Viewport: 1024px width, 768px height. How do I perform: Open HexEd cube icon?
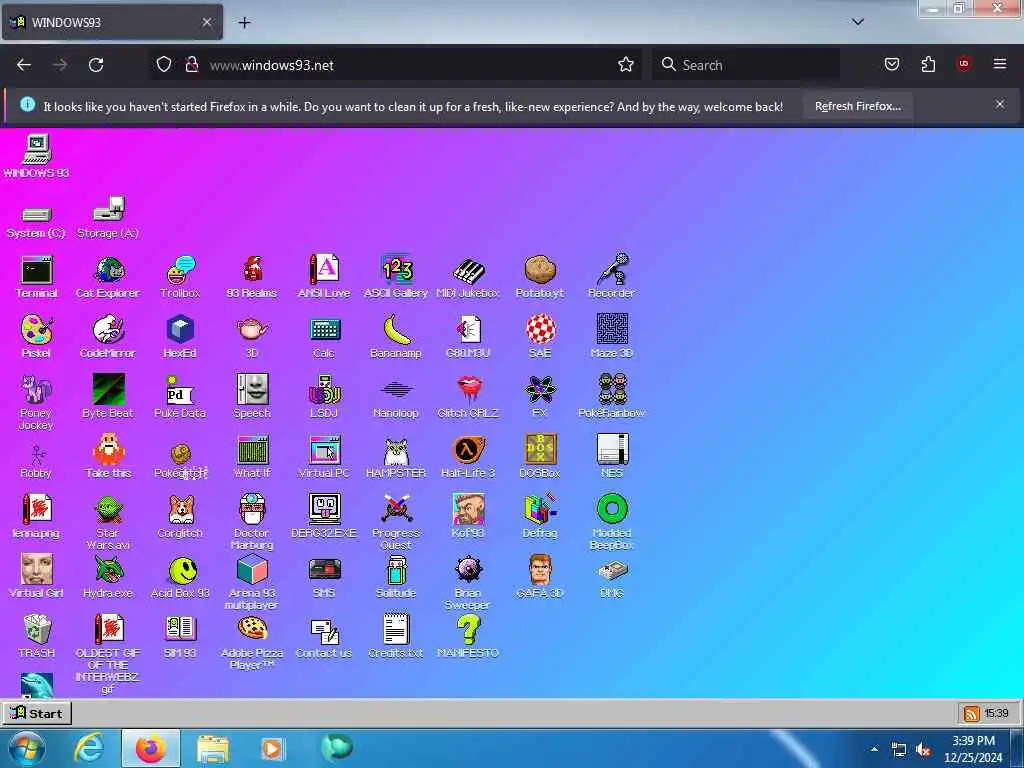point(180,336)
